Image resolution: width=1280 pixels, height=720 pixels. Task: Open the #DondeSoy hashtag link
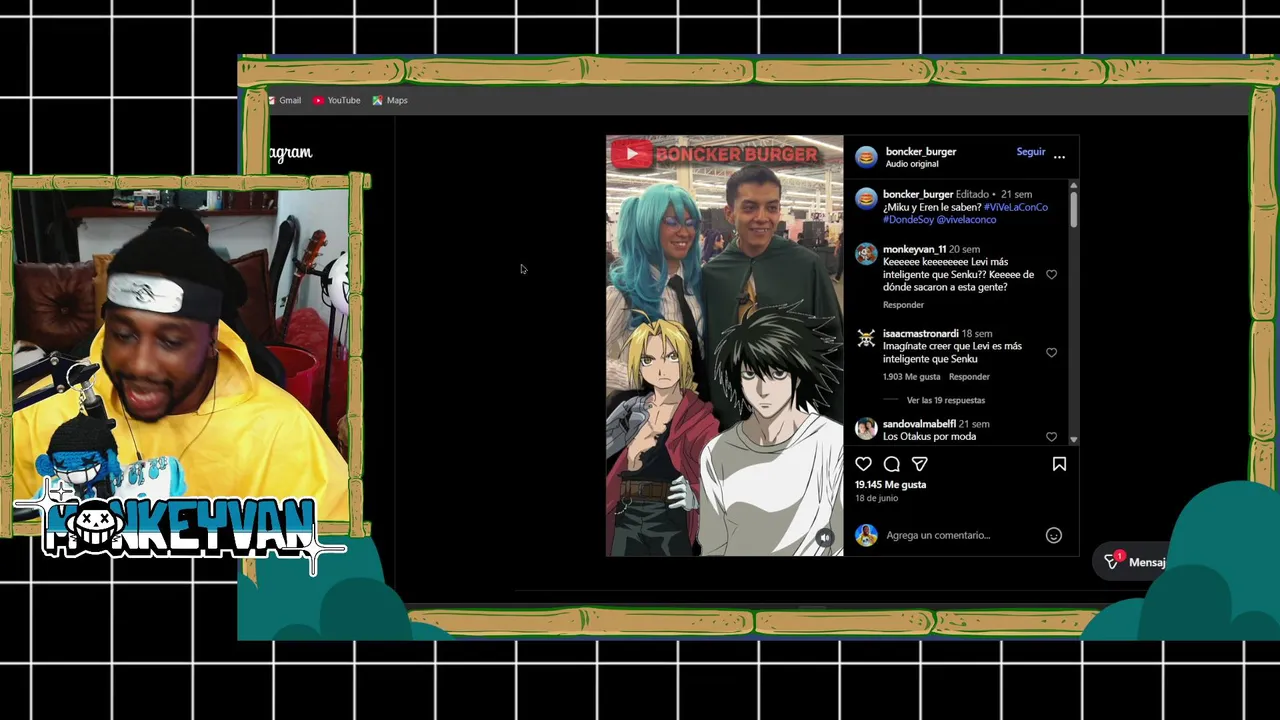click(908, 220)
